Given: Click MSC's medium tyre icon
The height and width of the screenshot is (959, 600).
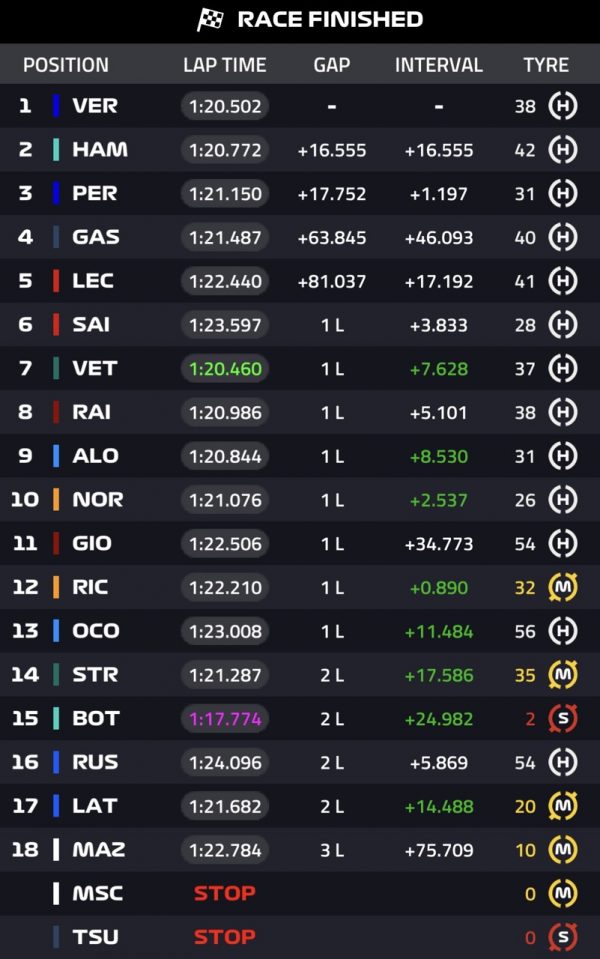Looking at the screenshot, I should click(x=563, y=894).
